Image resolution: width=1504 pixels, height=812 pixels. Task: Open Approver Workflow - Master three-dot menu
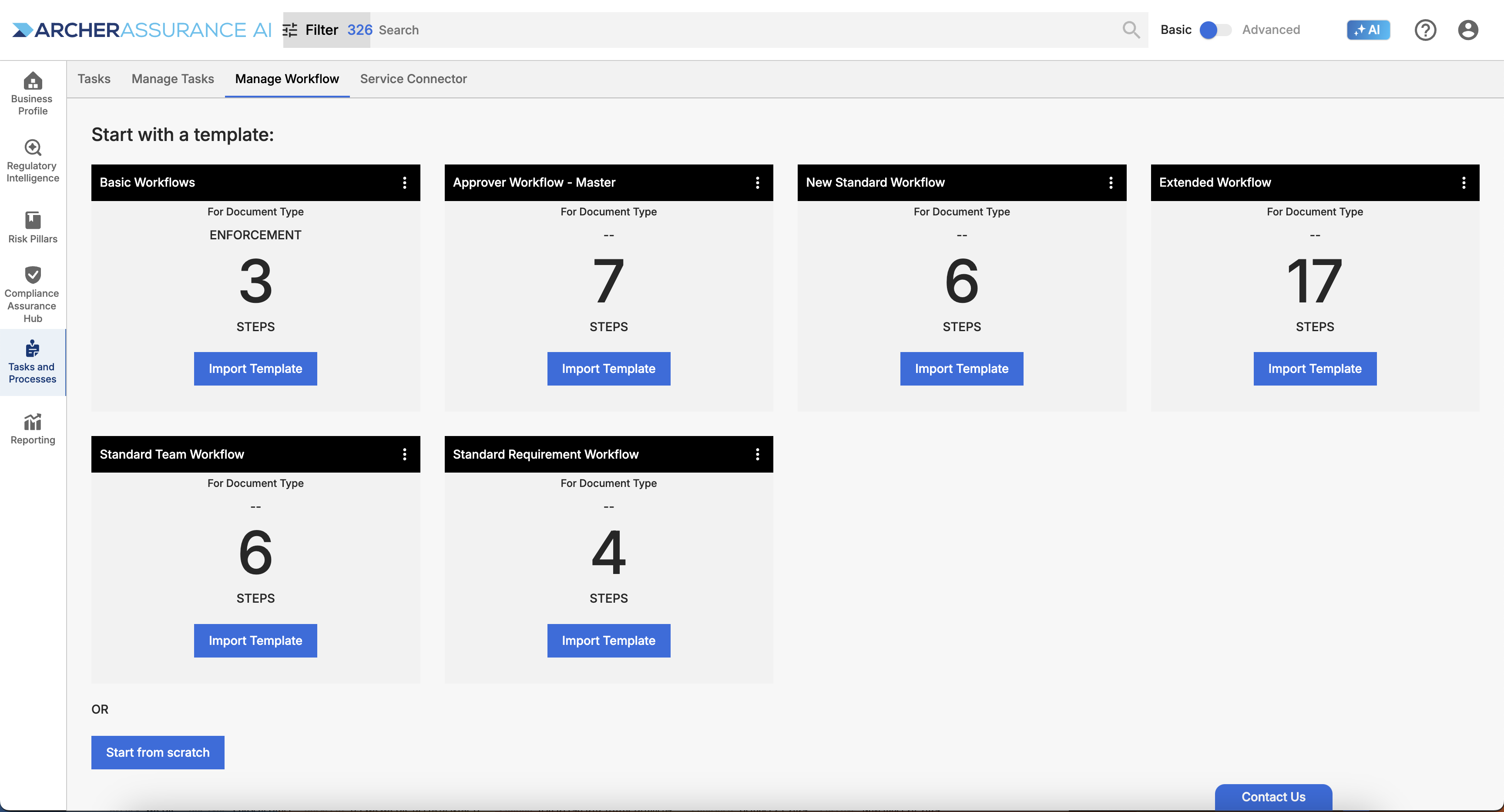pyautogui.click(x=757, y=183)
